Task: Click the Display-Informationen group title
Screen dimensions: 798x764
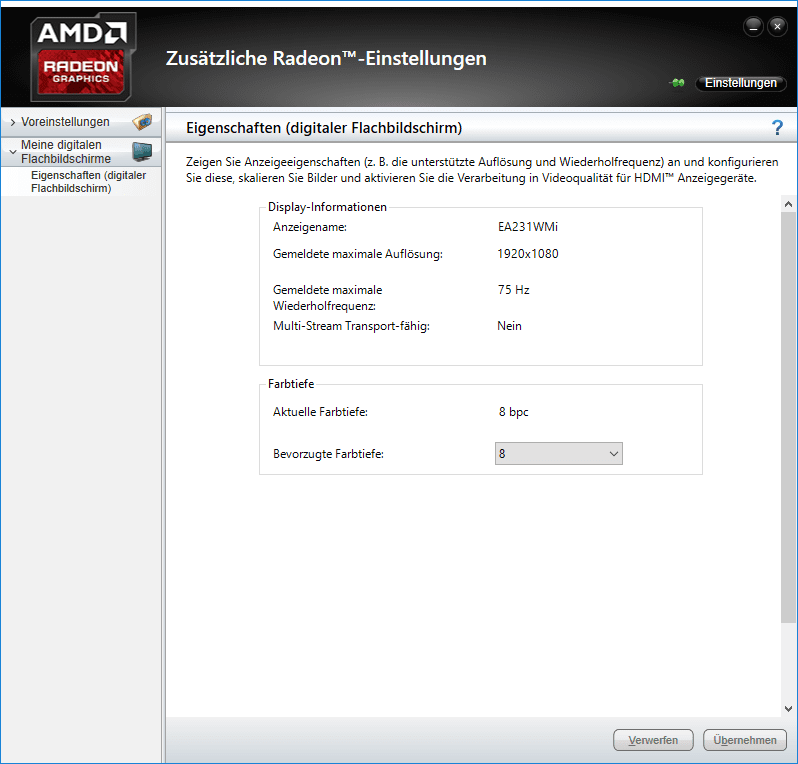Action: (x=327, y=207)
